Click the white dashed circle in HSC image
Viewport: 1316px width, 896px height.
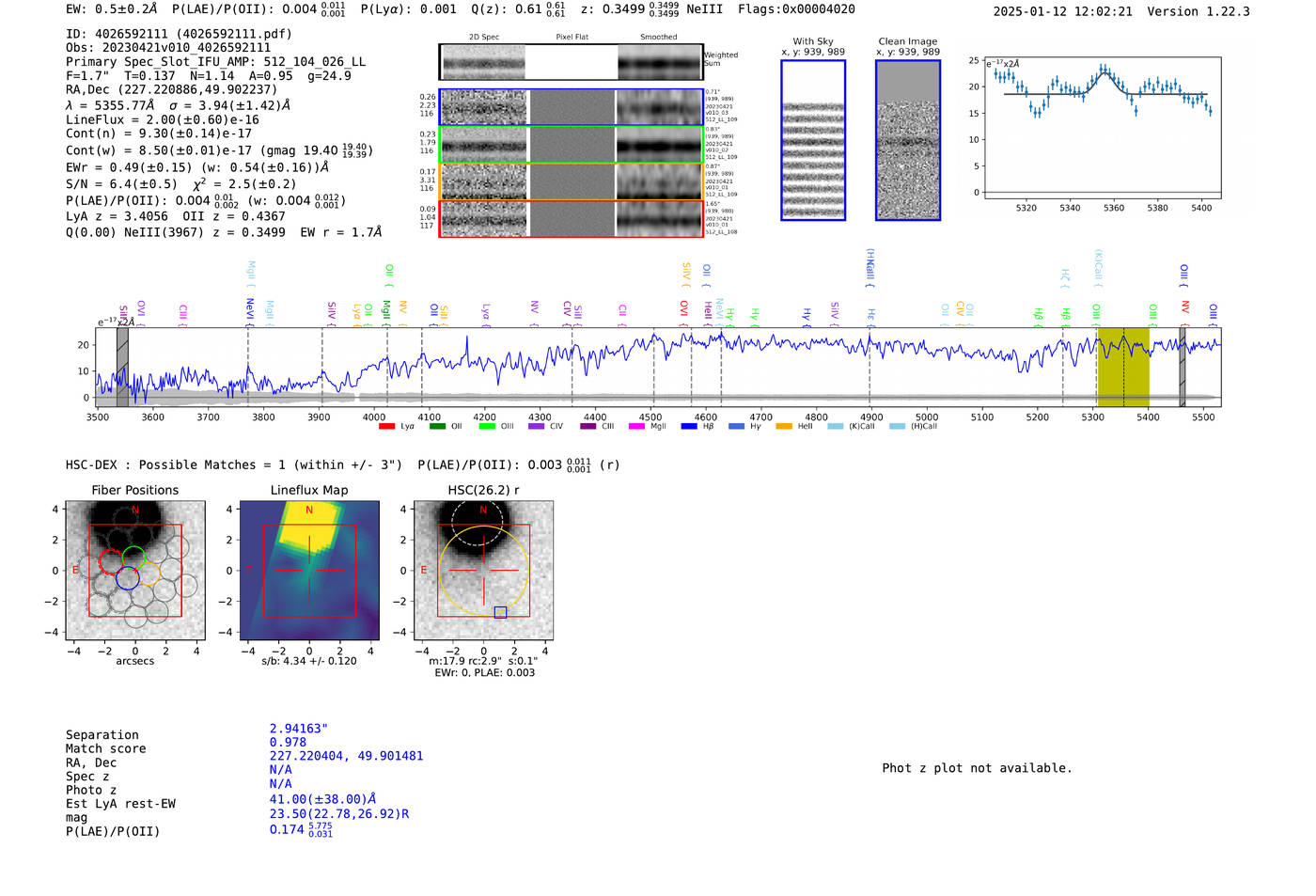(x=478, y=524)
